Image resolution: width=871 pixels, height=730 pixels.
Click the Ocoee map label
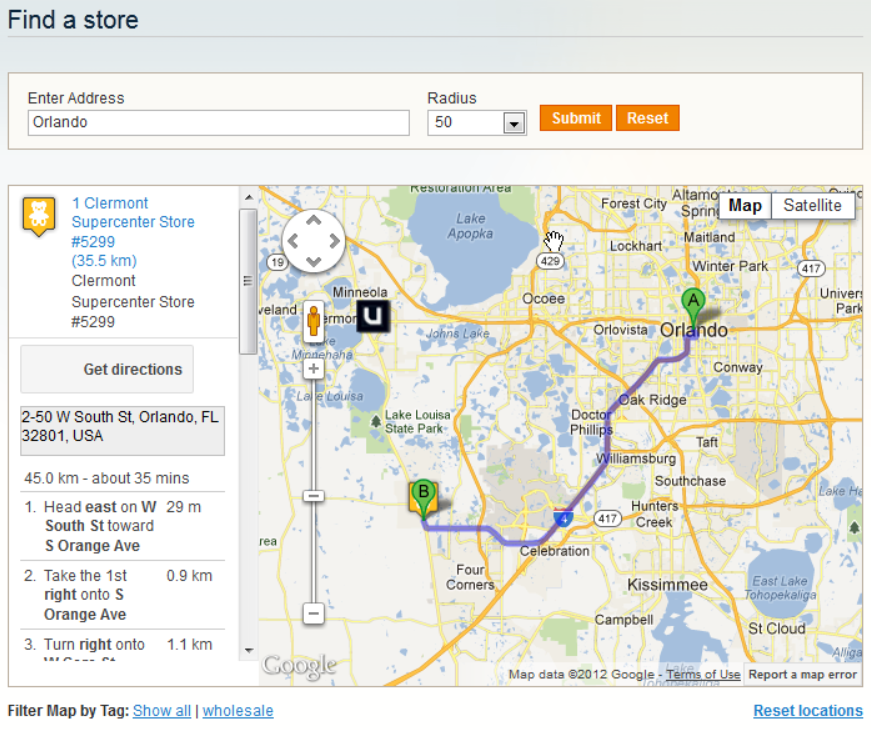[543, 299]
